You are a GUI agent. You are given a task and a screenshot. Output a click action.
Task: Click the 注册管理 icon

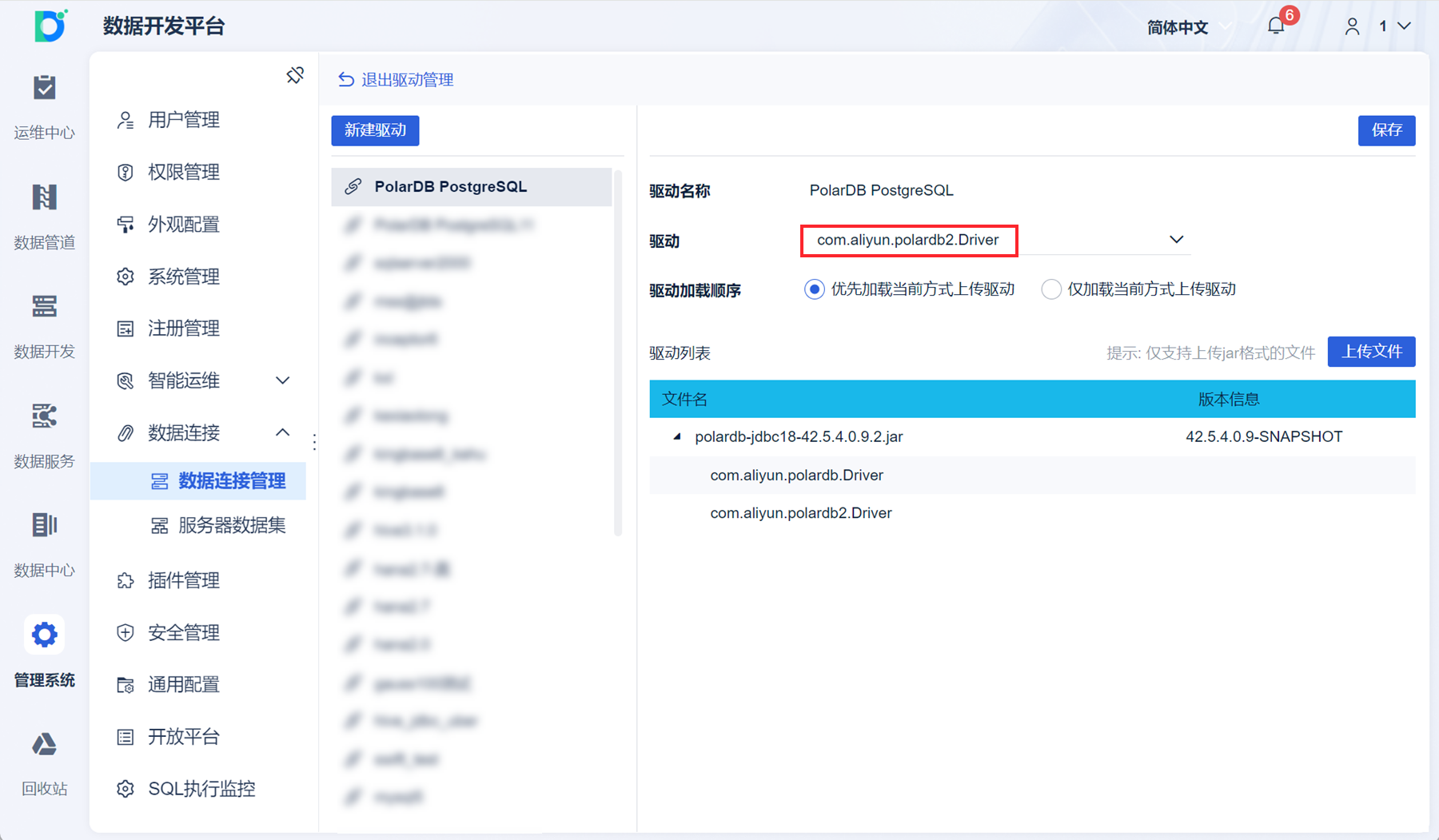point(126,328)
